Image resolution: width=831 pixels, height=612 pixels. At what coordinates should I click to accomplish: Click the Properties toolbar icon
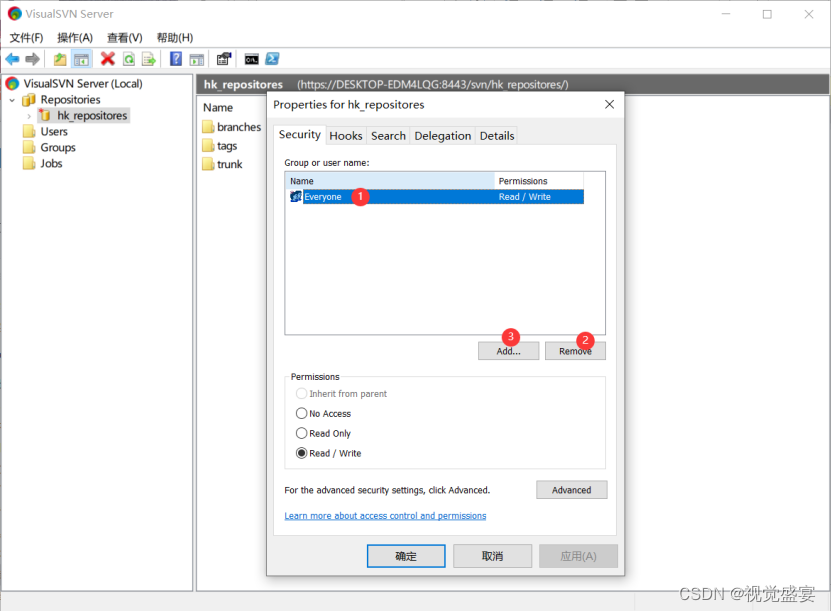click(224, 59)
